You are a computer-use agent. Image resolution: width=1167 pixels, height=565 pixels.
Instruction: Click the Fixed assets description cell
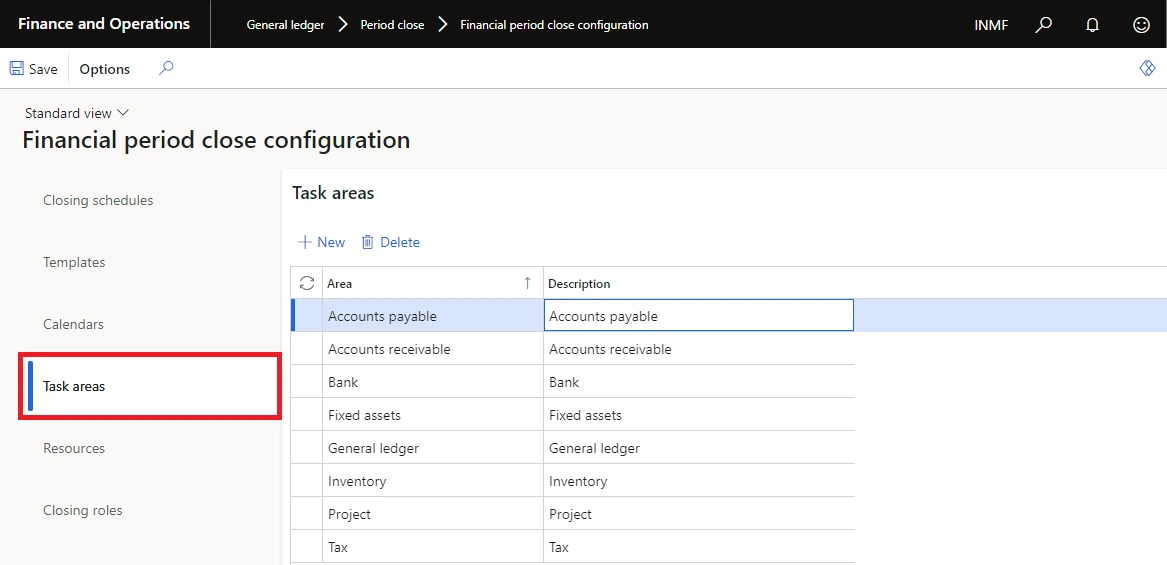tap(699, 415)
